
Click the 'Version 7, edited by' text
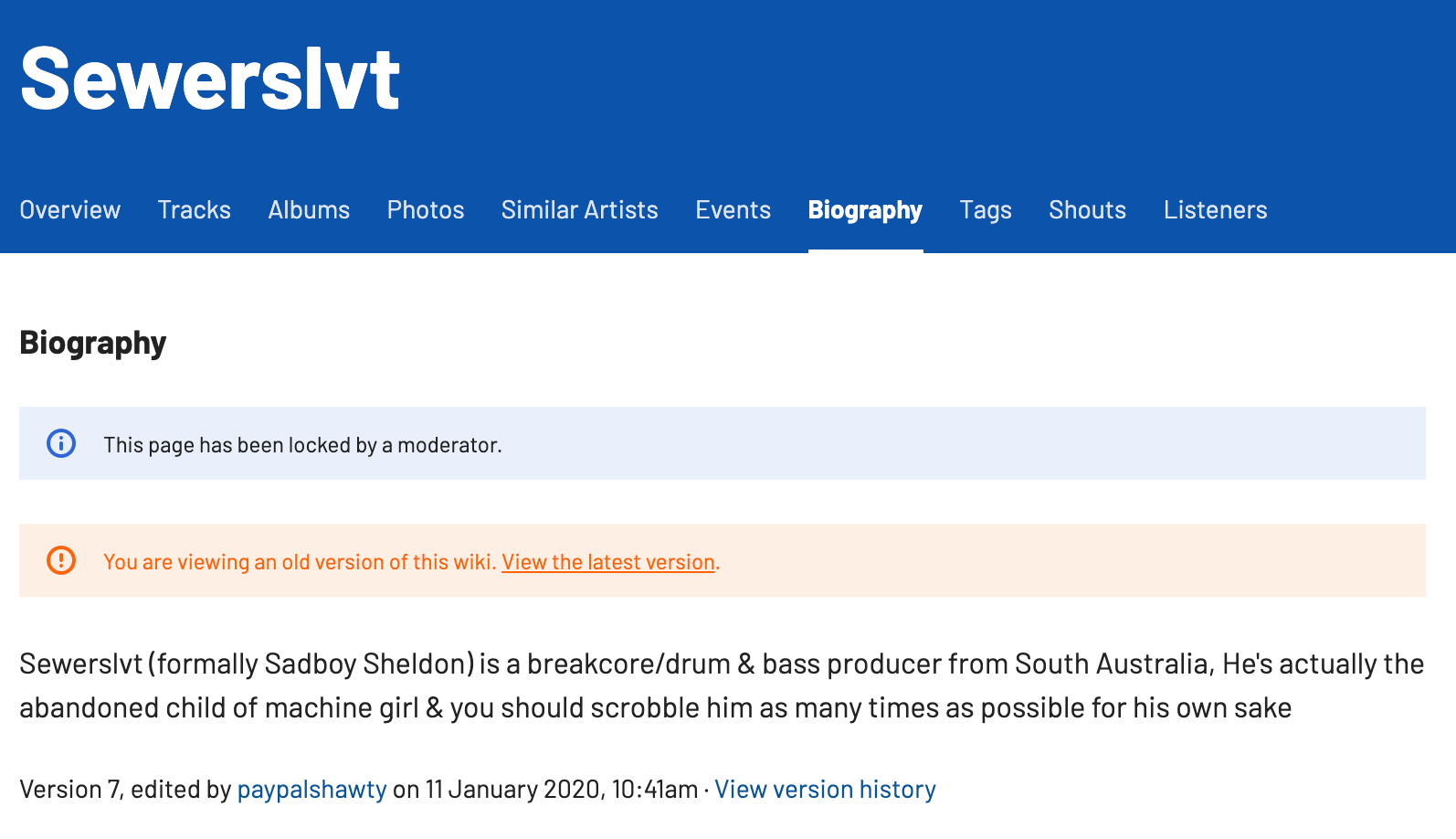point(125,790)
